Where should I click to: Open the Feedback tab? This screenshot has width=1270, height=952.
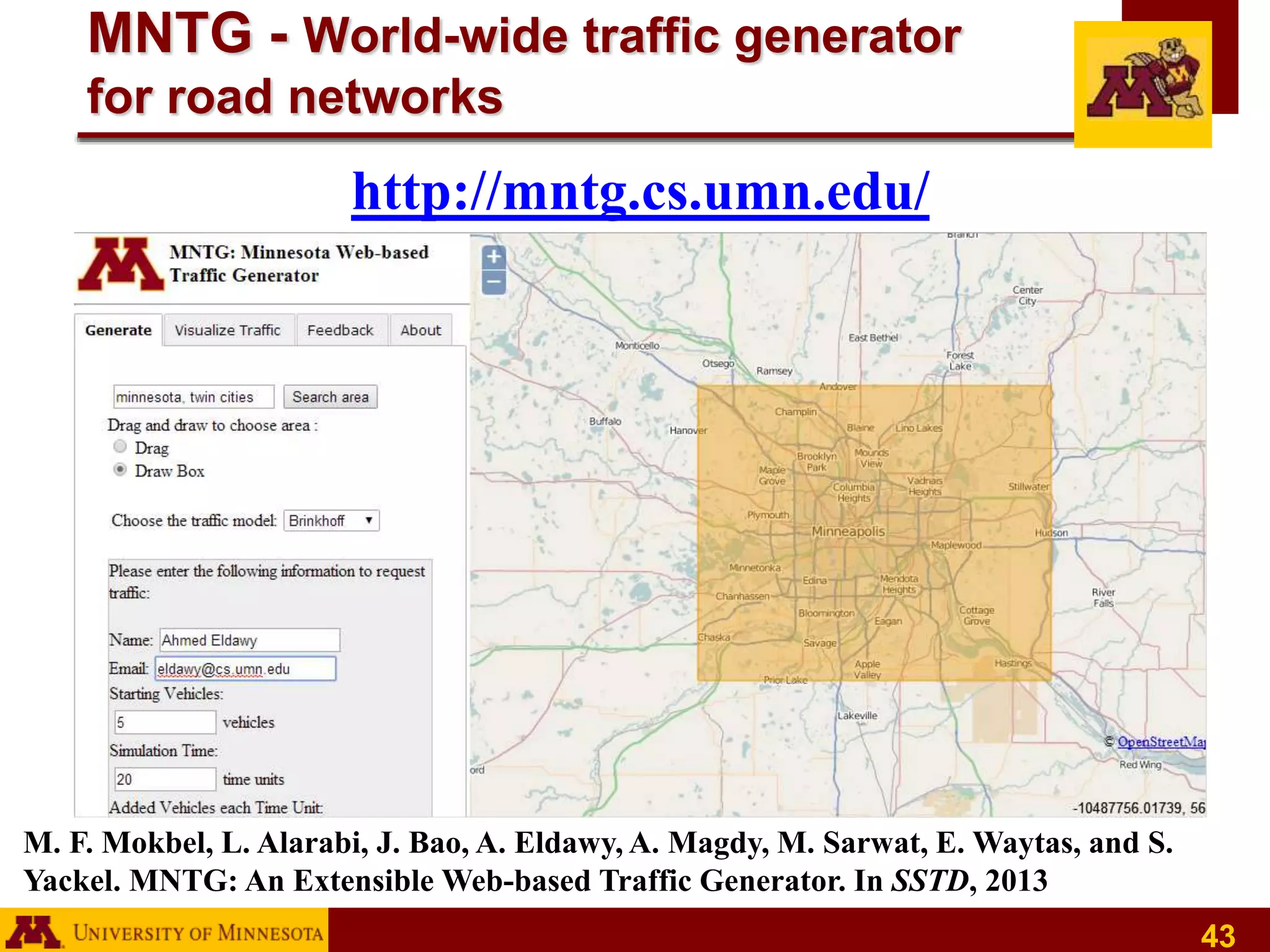[x=340, y=330]
